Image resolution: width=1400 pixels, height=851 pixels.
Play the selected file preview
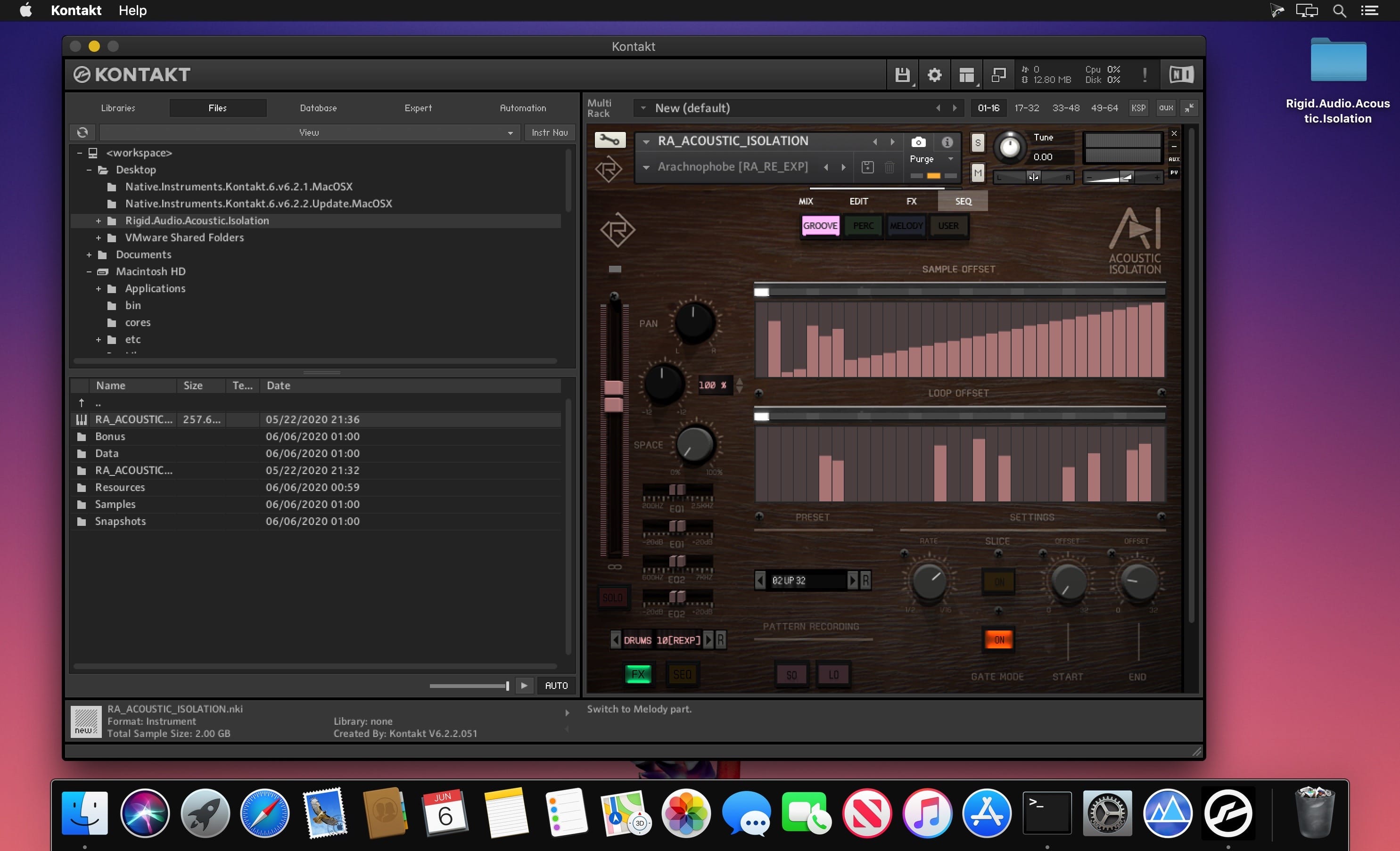pos(524,685)
